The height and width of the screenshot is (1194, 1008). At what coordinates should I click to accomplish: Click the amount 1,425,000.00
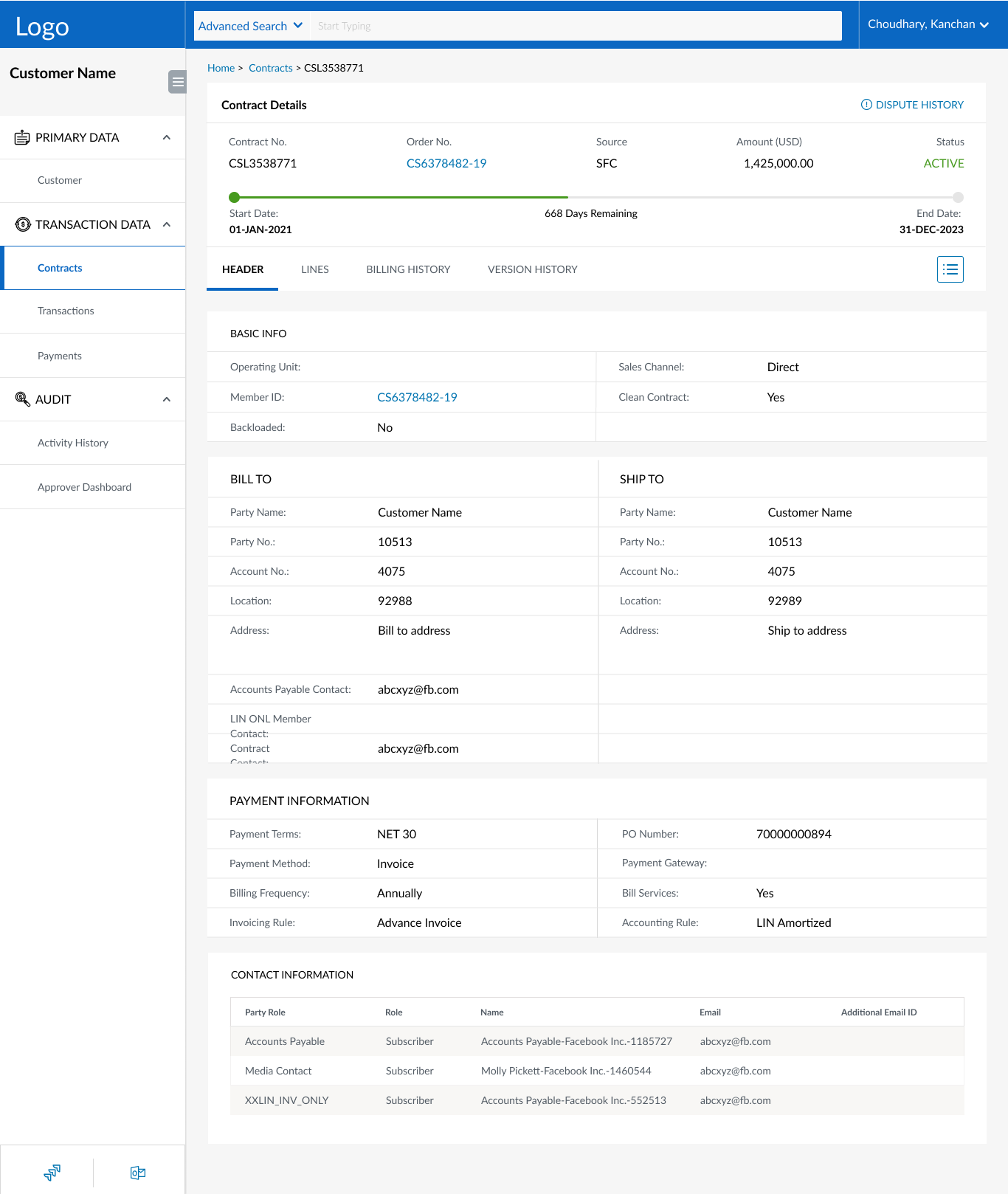(779, 163)
